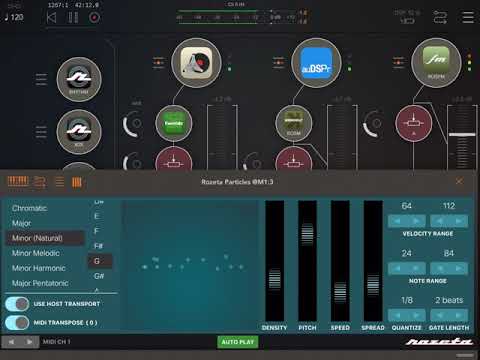Open the turntable app source node
Image resolution: width=480 pixels, height=360 pixels.
click(x=196, y=63)
